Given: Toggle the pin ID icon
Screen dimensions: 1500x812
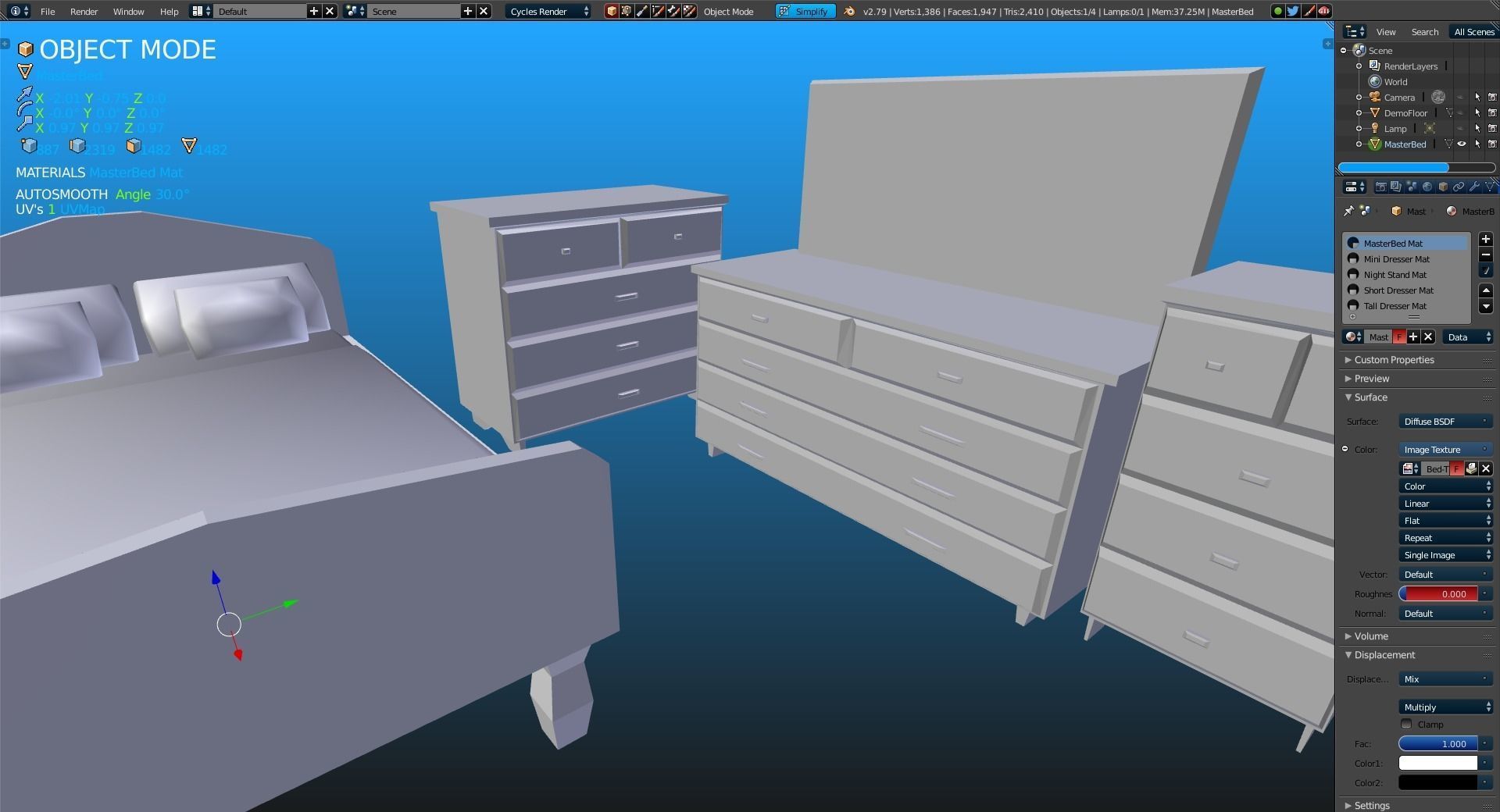Looking at the screenshot, I should (x=1348, y=211).
